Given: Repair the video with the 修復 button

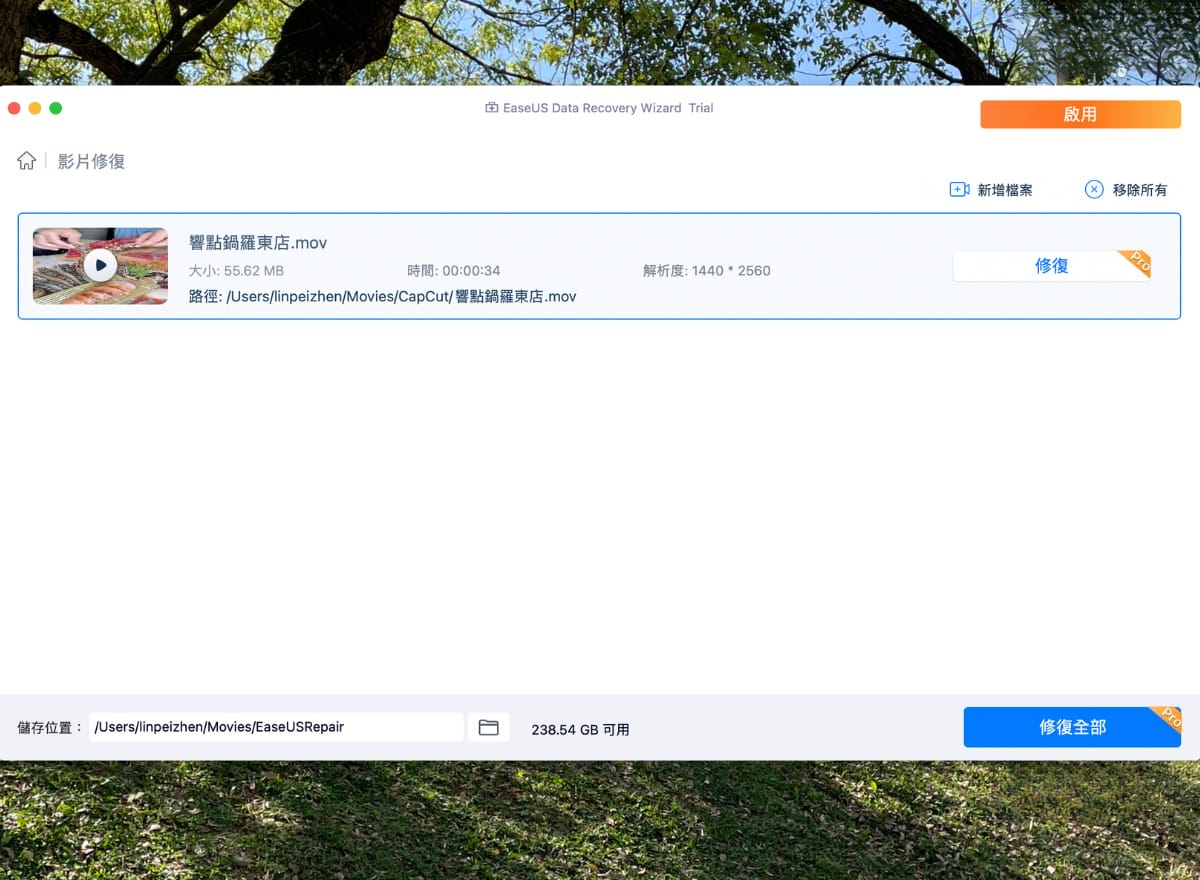Looking at the screenshot, I should tap(1051, 266).
